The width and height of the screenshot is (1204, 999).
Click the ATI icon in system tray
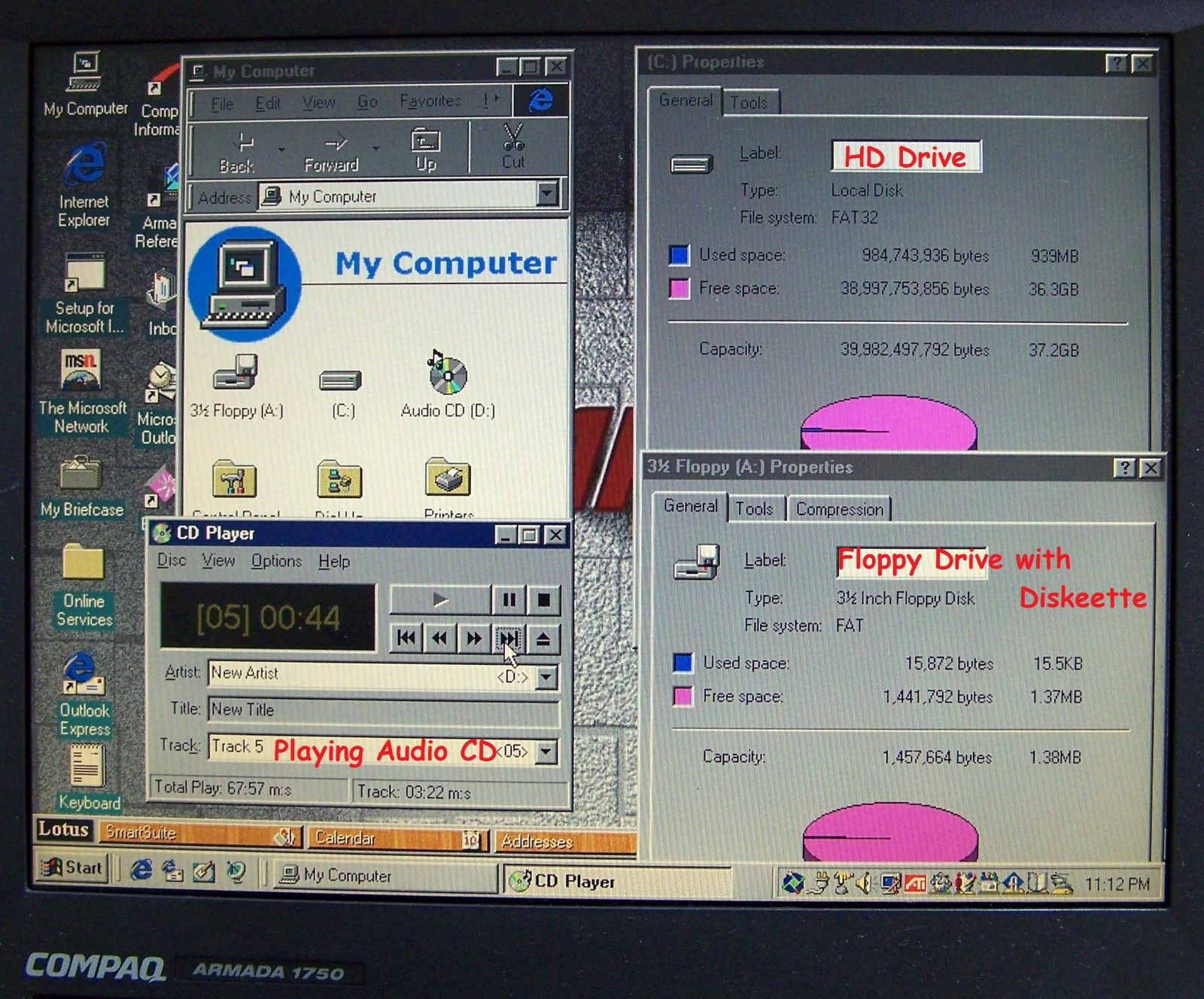(x=914, y=883)
